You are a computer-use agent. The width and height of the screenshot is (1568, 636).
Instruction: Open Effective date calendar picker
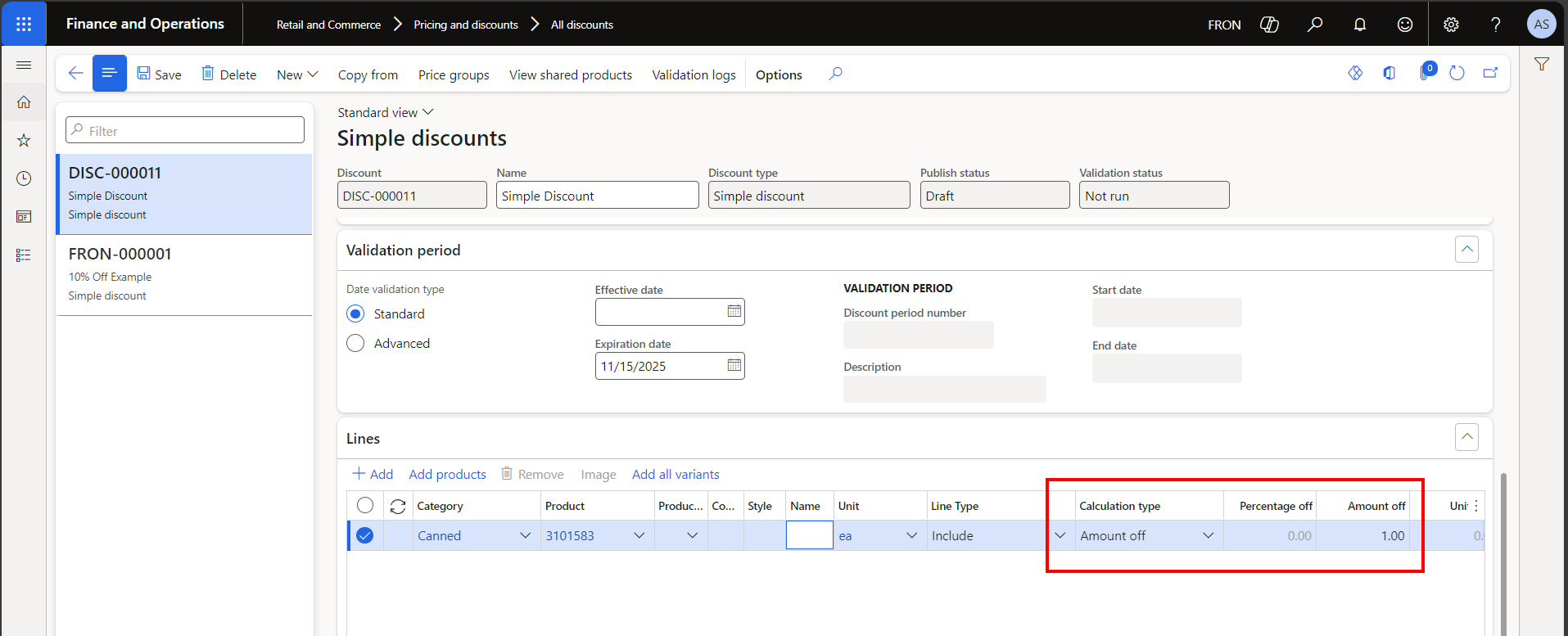[734, 312]
